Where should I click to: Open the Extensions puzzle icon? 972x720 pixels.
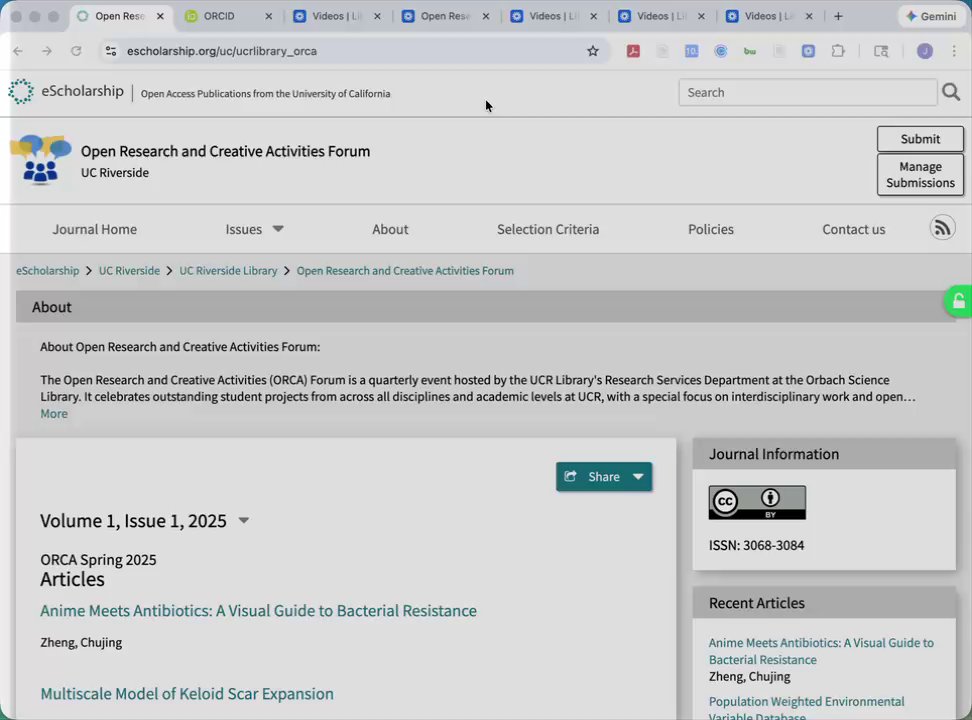838,51
